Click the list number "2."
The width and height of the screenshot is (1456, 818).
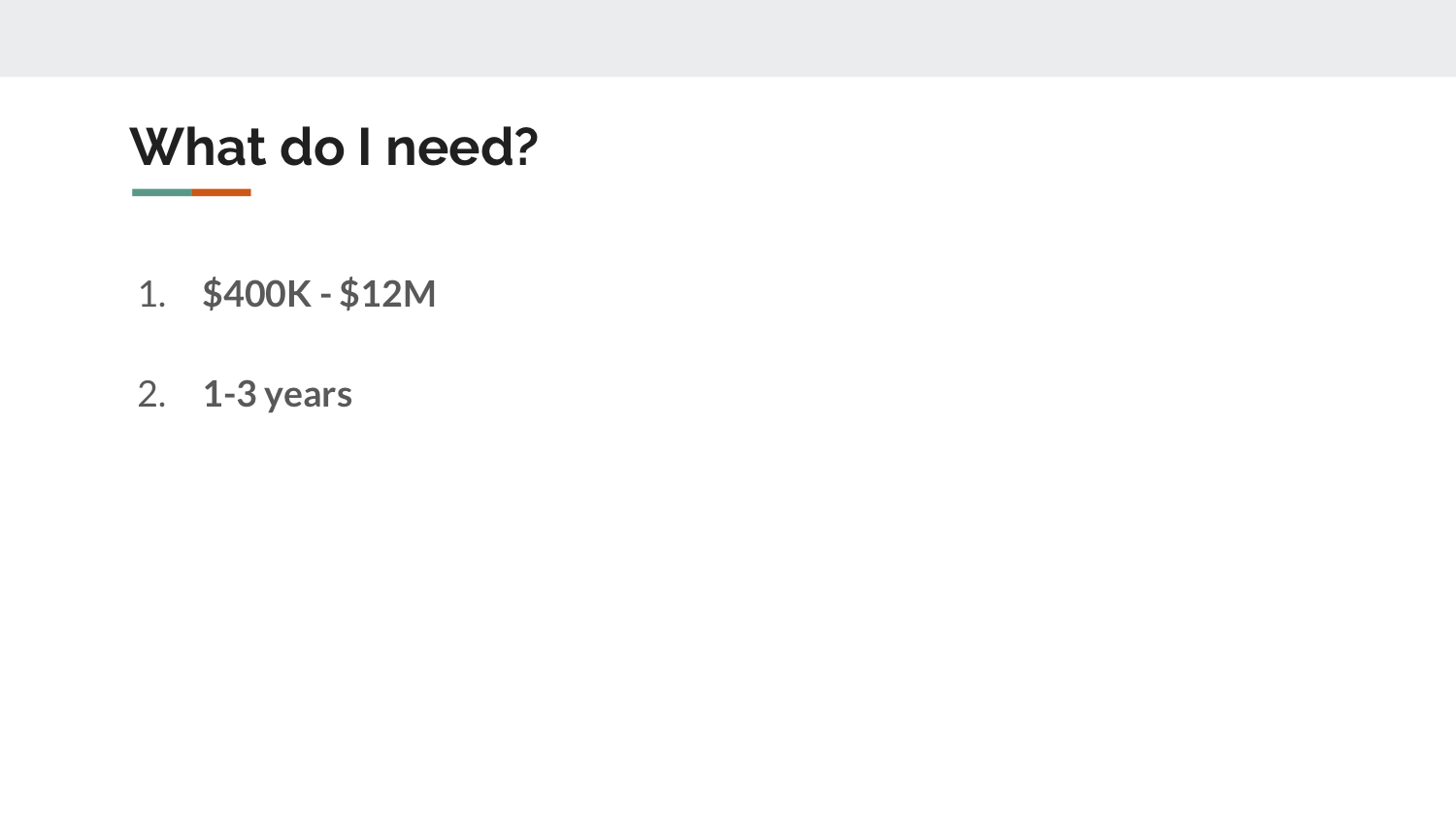pyautogui.click(x=151, y=395)
